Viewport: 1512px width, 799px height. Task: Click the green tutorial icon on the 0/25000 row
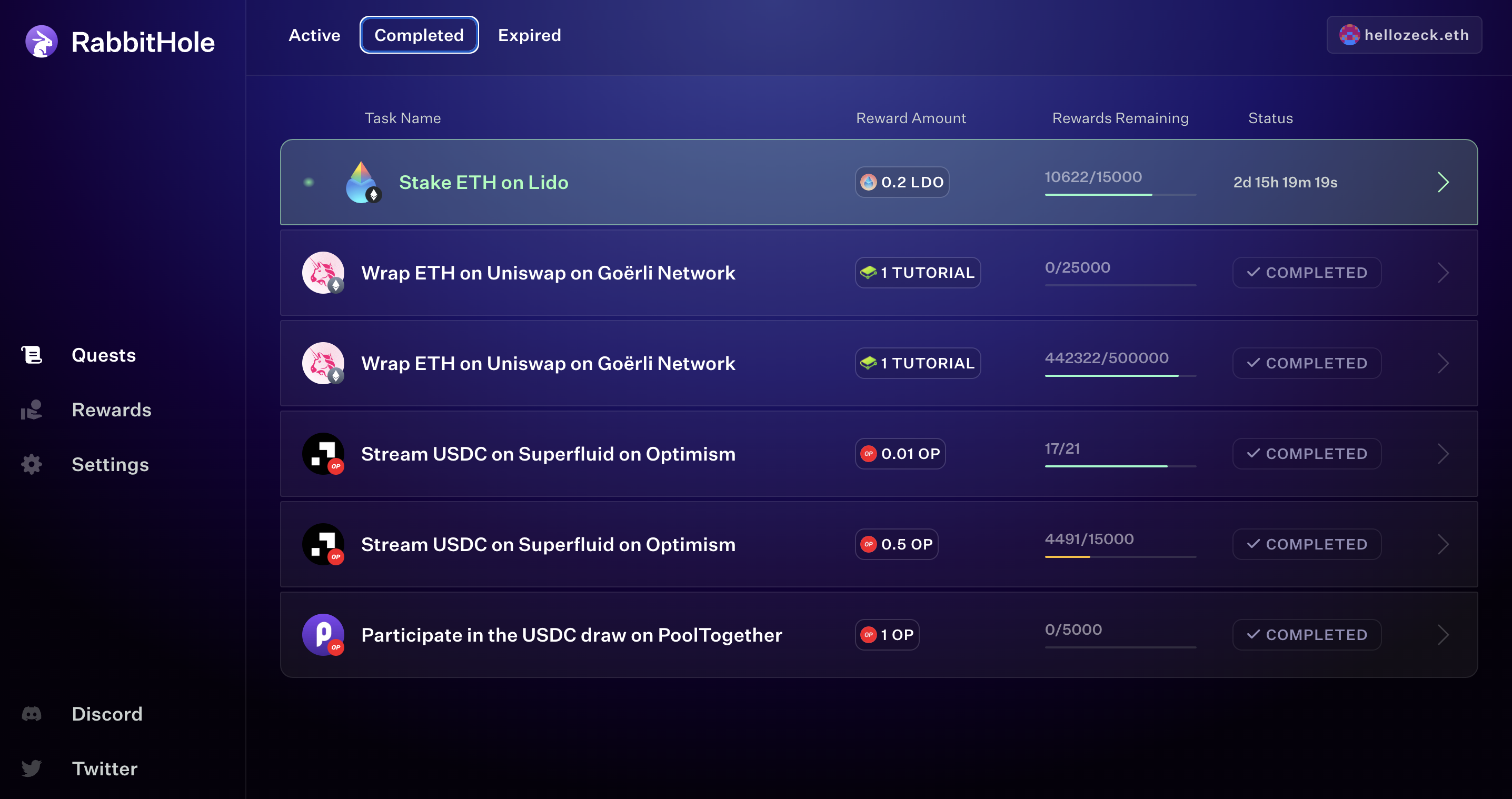pyautogui.click(x=869, y=273)
